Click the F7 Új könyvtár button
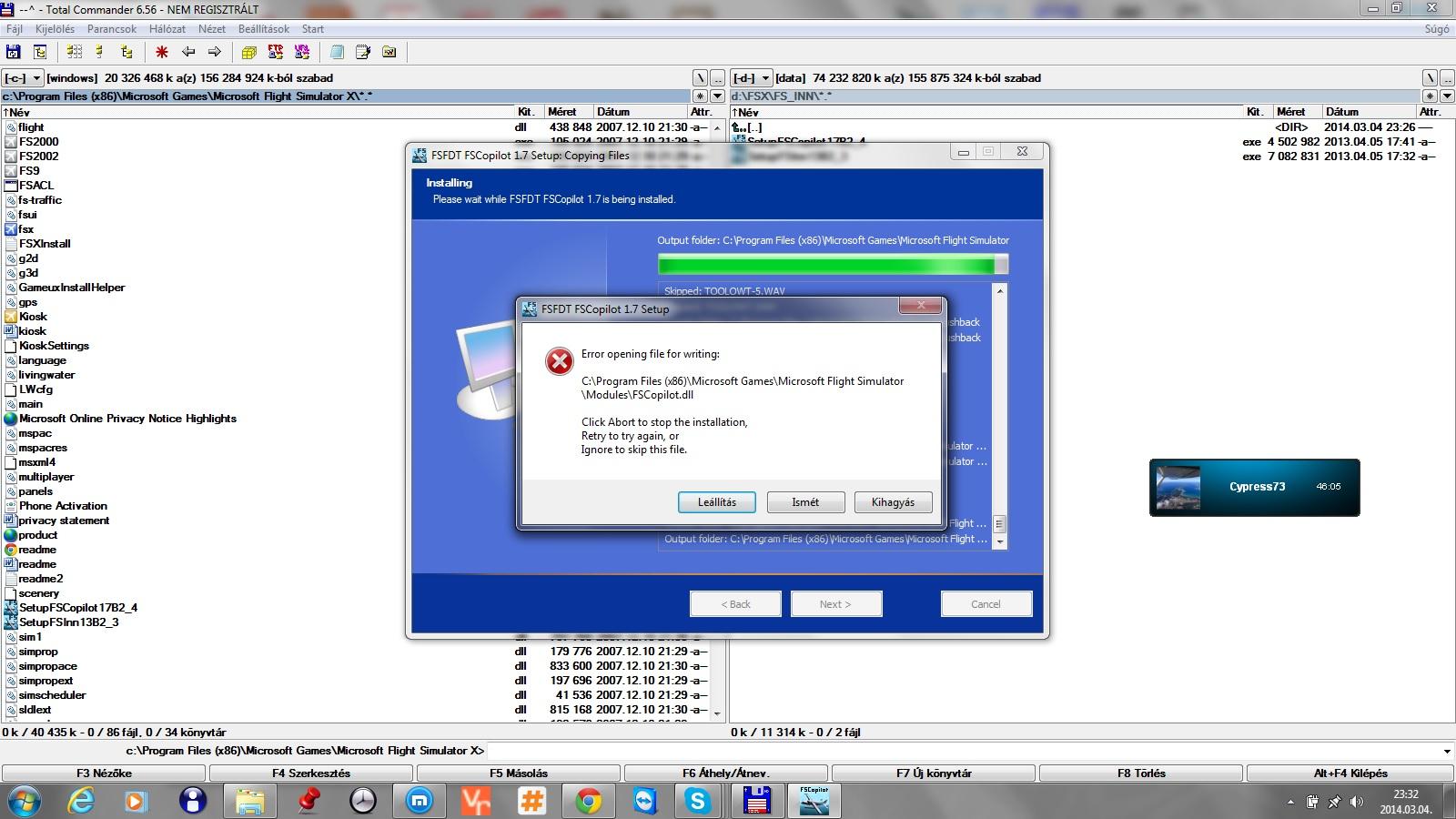Image resolution: width=1456 pixels, height=819 pixels. (934, 773)
